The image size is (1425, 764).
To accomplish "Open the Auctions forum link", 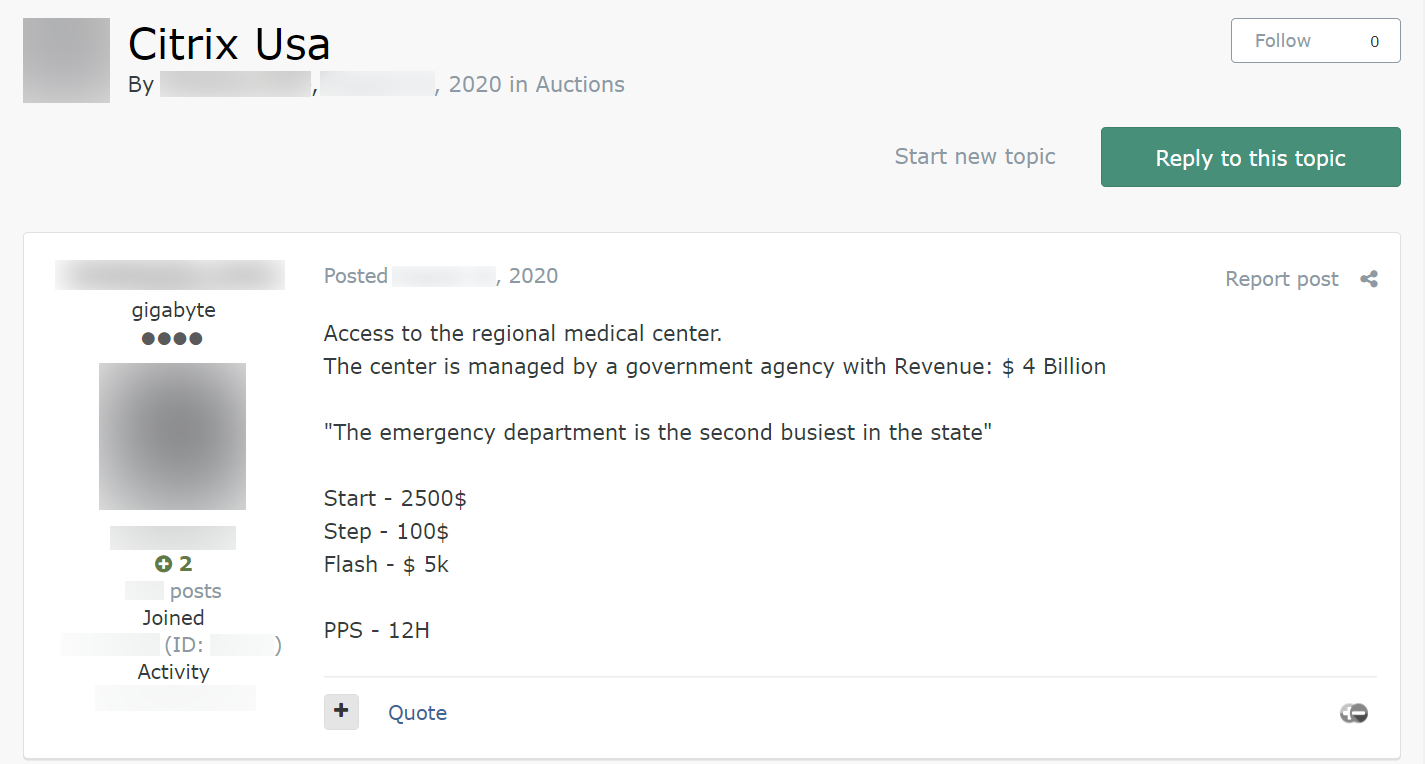I will [580, 85].
